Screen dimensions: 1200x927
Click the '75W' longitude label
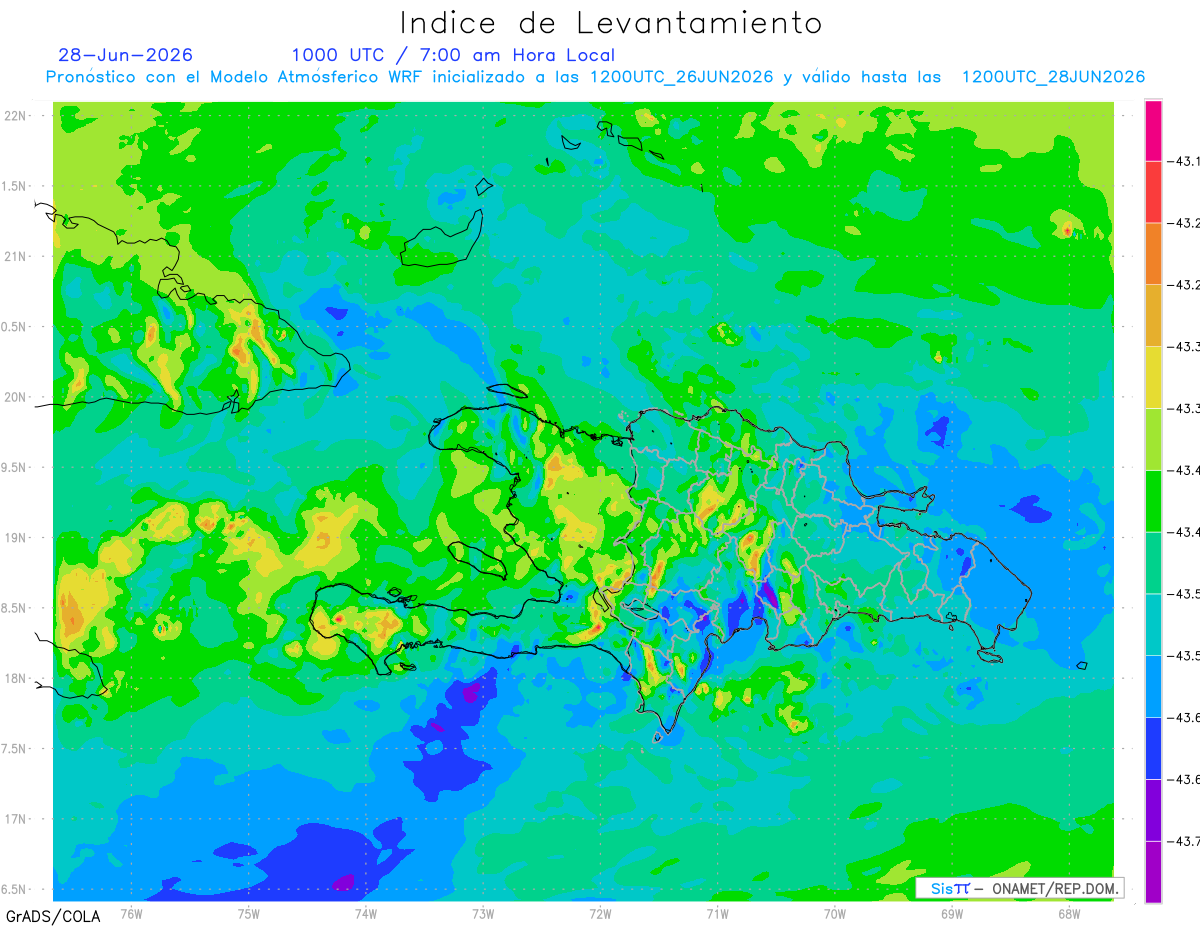(249, 913)
